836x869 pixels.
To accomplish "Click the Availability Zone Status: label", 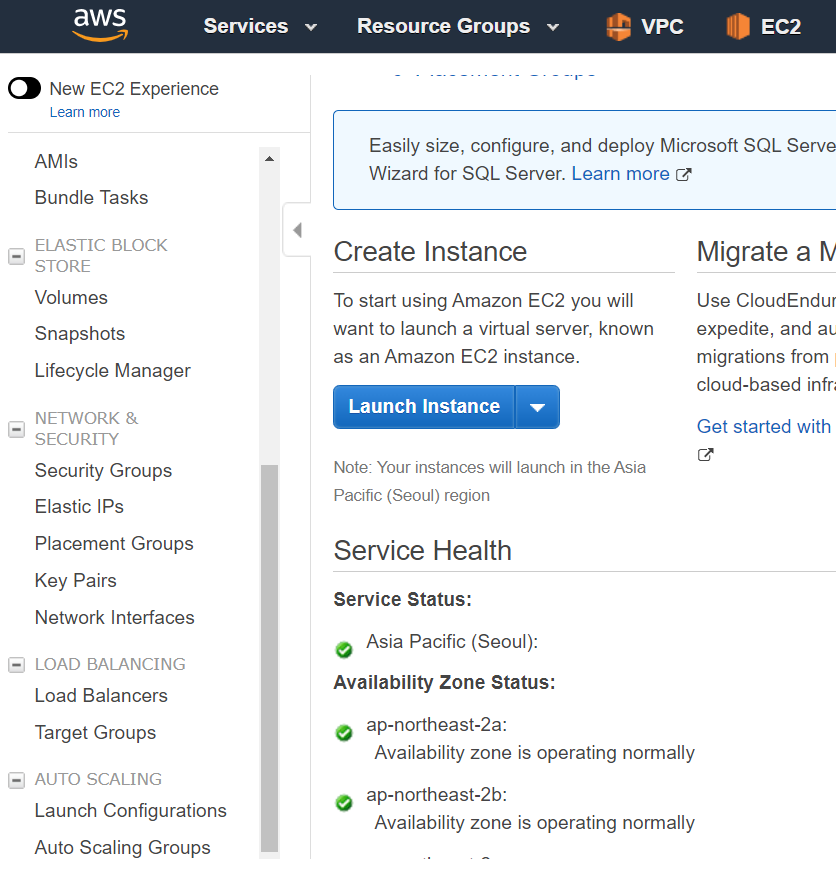I will pos(444,683).
